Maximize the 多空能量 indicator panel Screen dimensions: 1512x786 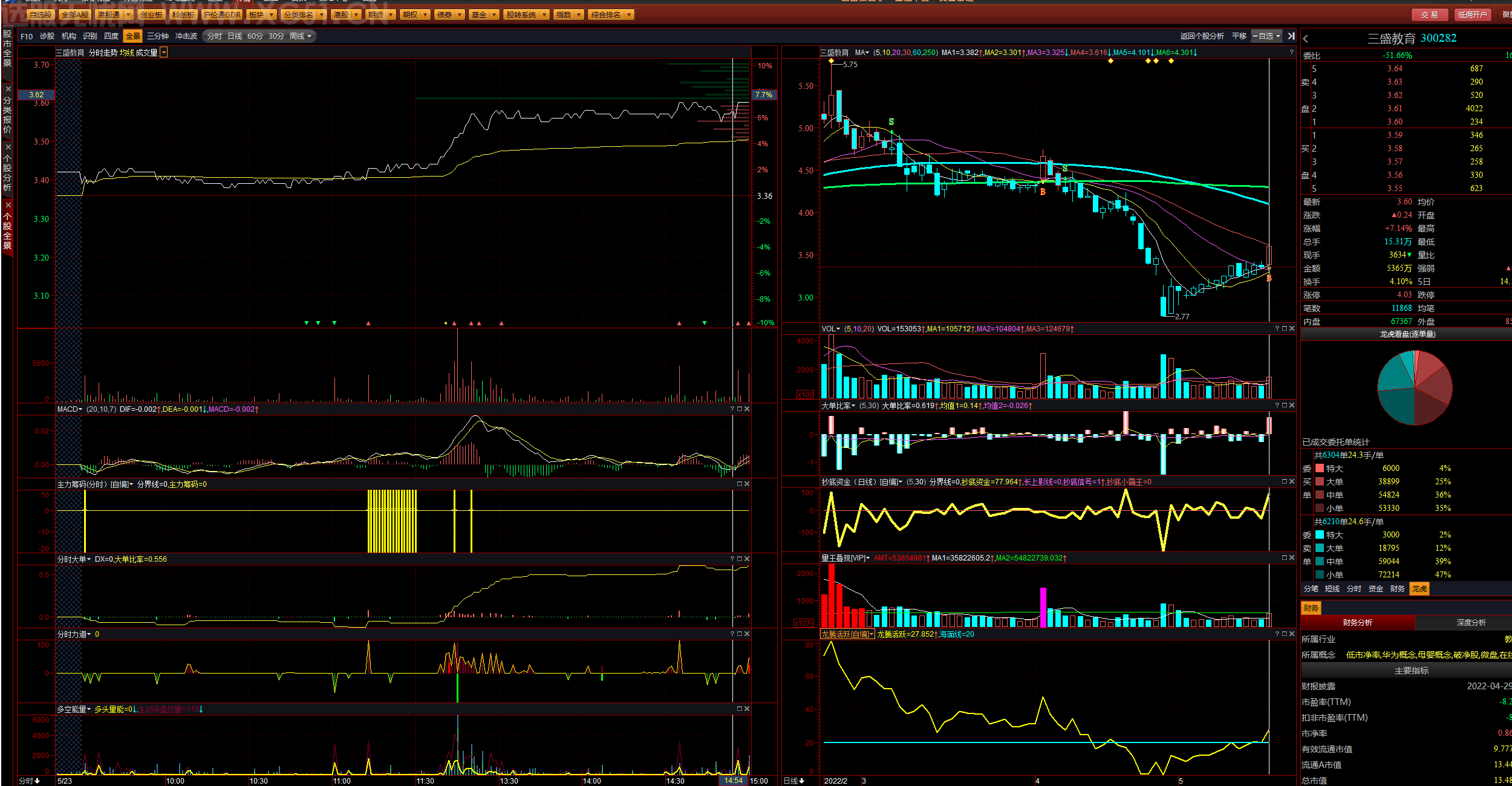(x=740, y=709)
